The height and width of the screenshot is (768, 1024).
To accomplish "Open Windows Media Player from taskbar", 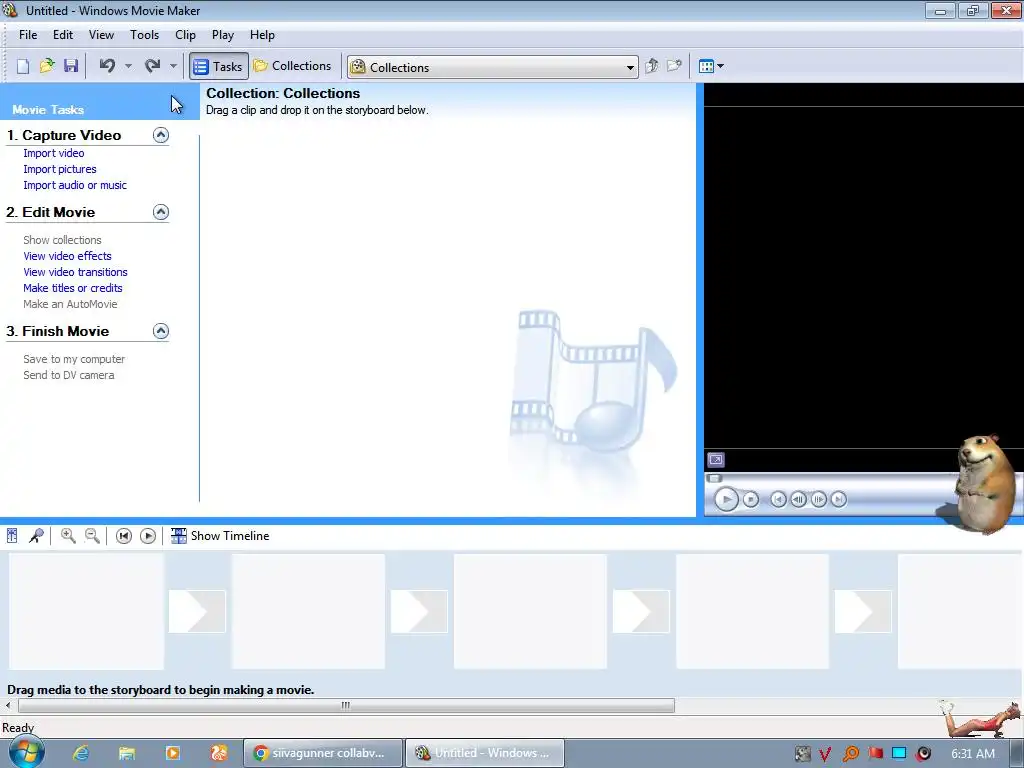I will pyautogui.click(x=172, y=753).
